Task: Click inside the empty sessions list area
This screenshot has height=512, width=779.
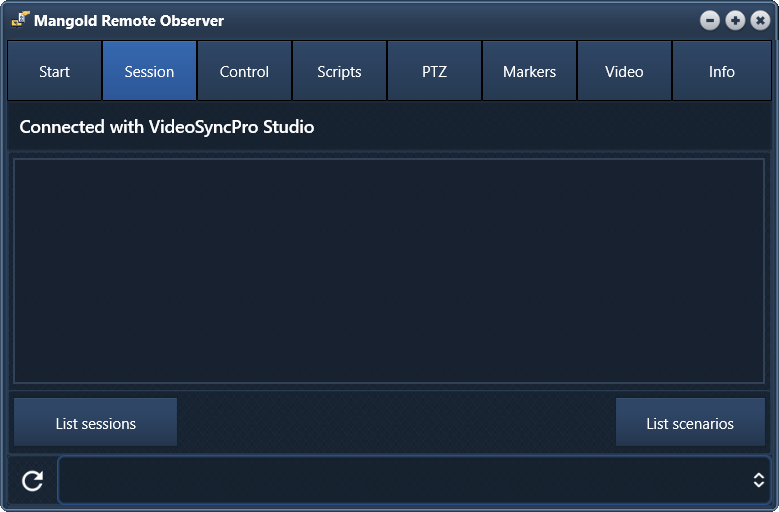Action: point(389,271)
